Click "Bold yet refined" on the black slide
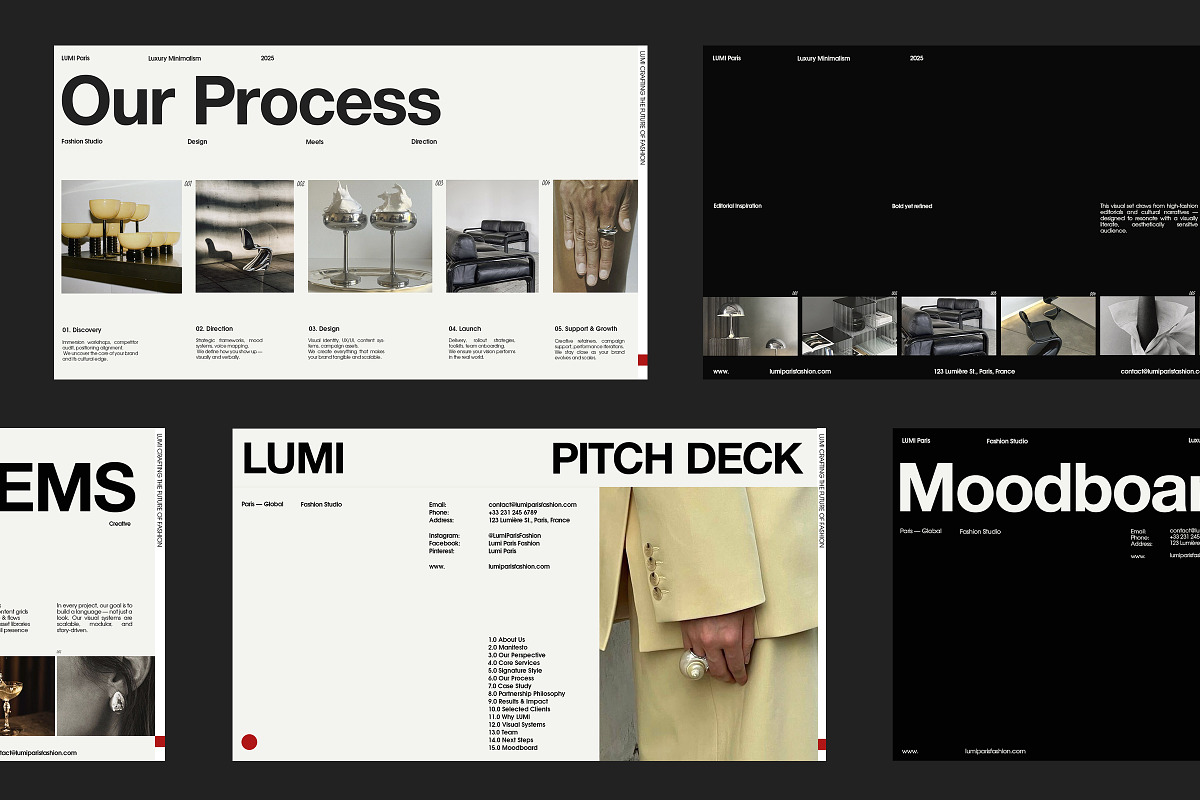Screen dimensions: 1200x800 [912, 206]
